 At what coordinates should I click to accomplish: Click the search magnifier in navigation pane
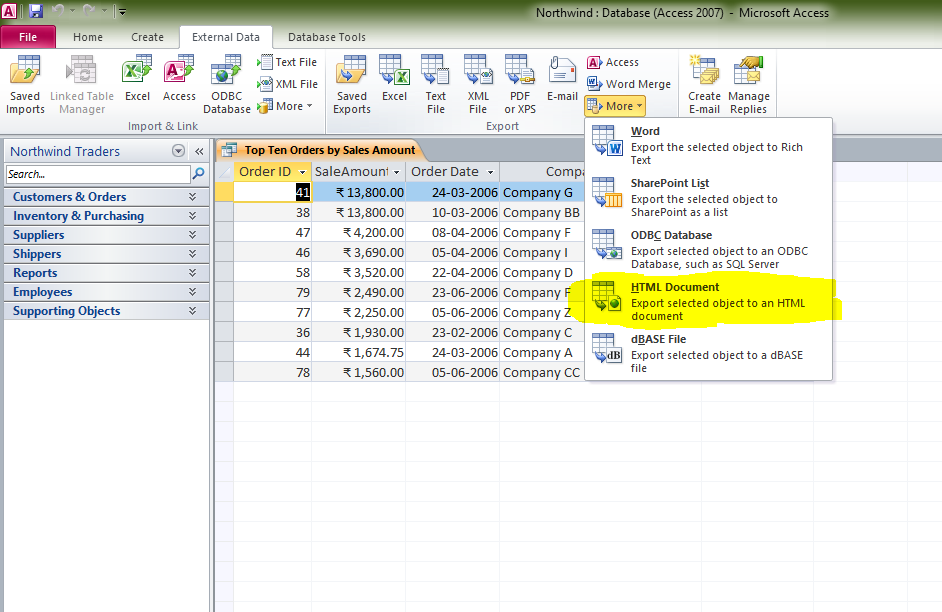click(x=198, y=174)
